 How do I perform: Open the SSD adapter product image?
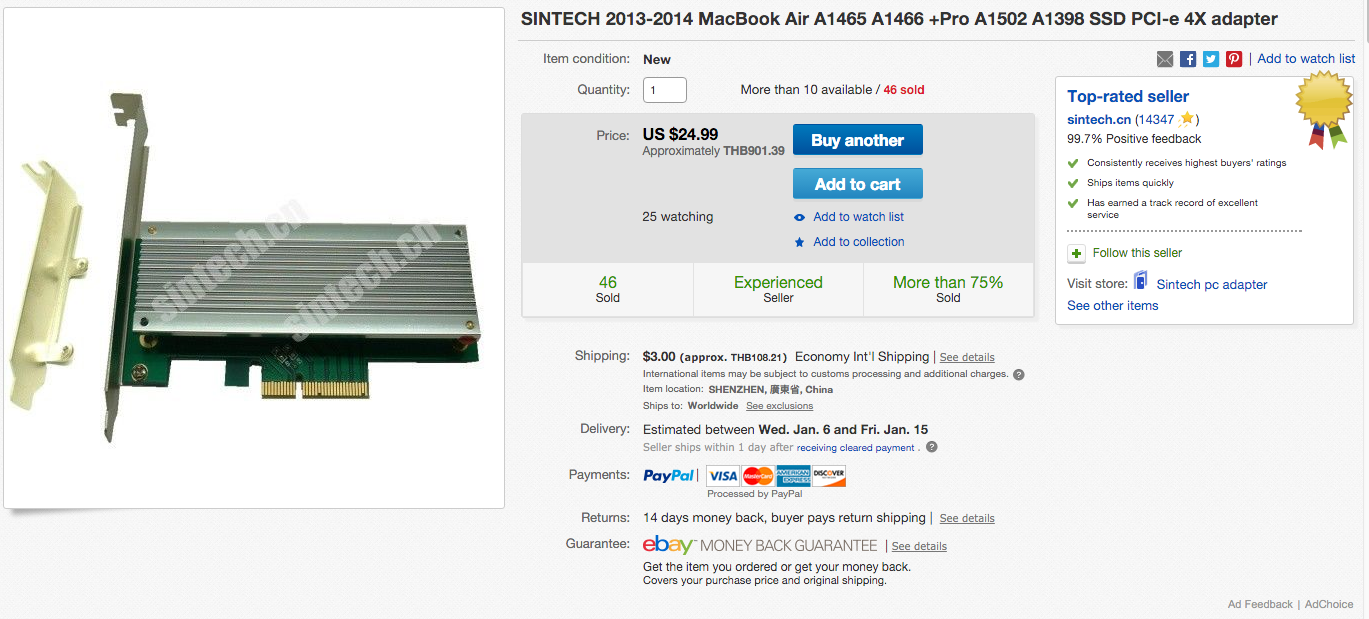pos(254,258)
